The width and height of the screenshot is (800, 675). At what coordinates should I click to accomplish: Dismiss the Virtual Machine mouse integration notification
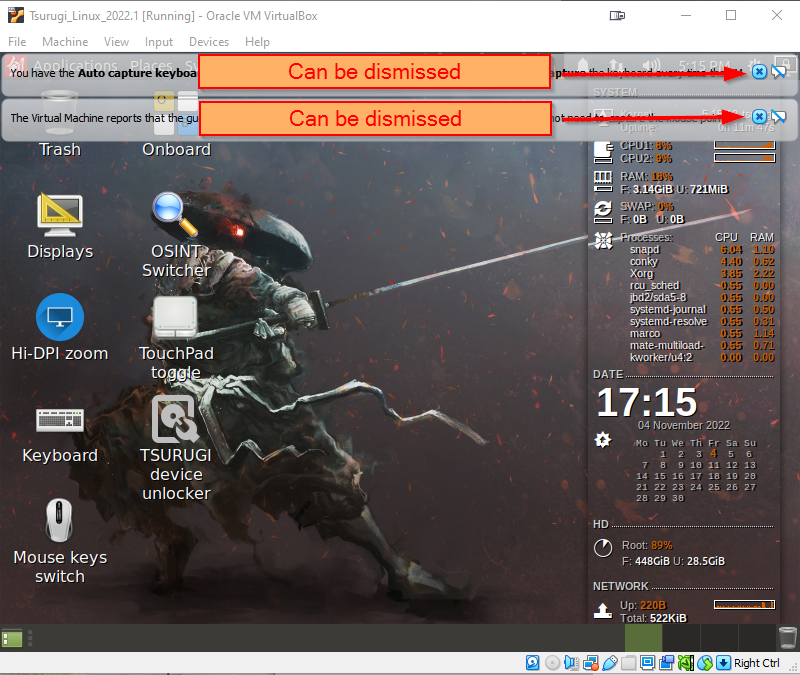(759, 116)
